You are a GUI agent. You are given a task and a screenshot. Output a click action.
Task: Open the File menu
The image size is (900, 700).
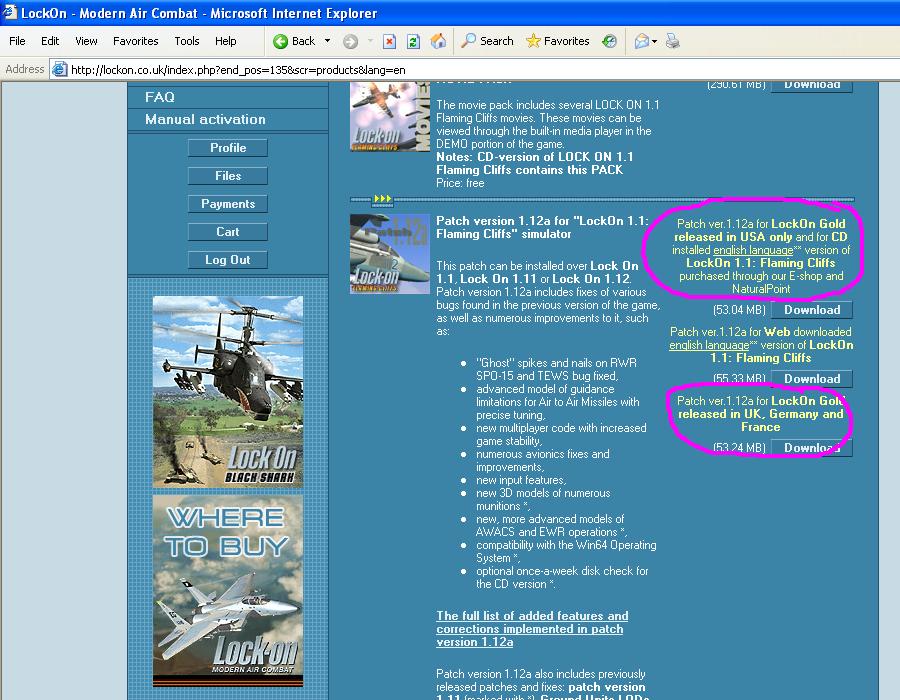[17, 41]
